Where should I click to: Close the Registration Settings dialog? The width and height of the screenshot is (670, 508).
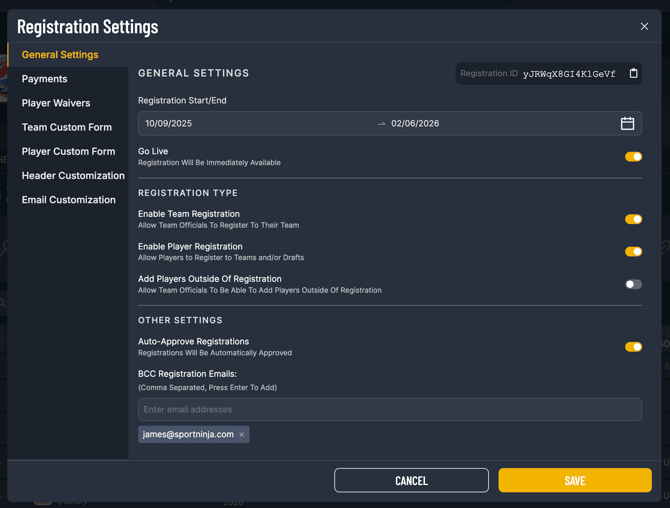pyautogui.click(x=644, y=27)
